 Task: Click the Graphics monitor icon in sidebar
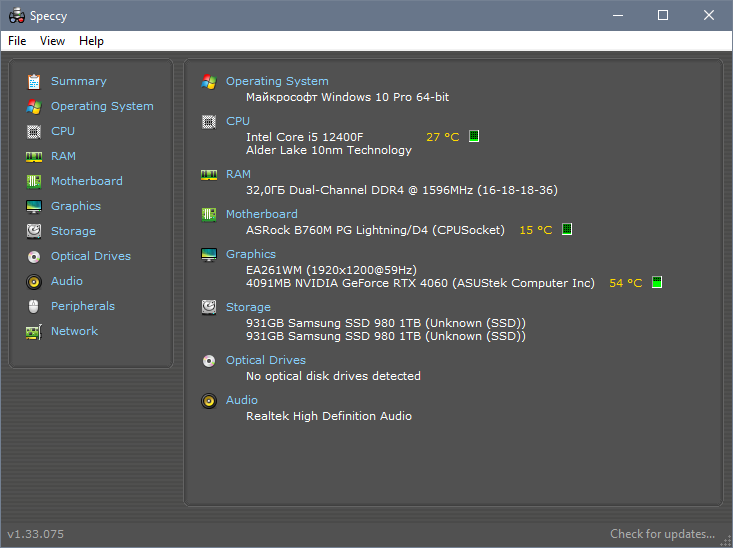pyautogui.click(x=34, y=206)
